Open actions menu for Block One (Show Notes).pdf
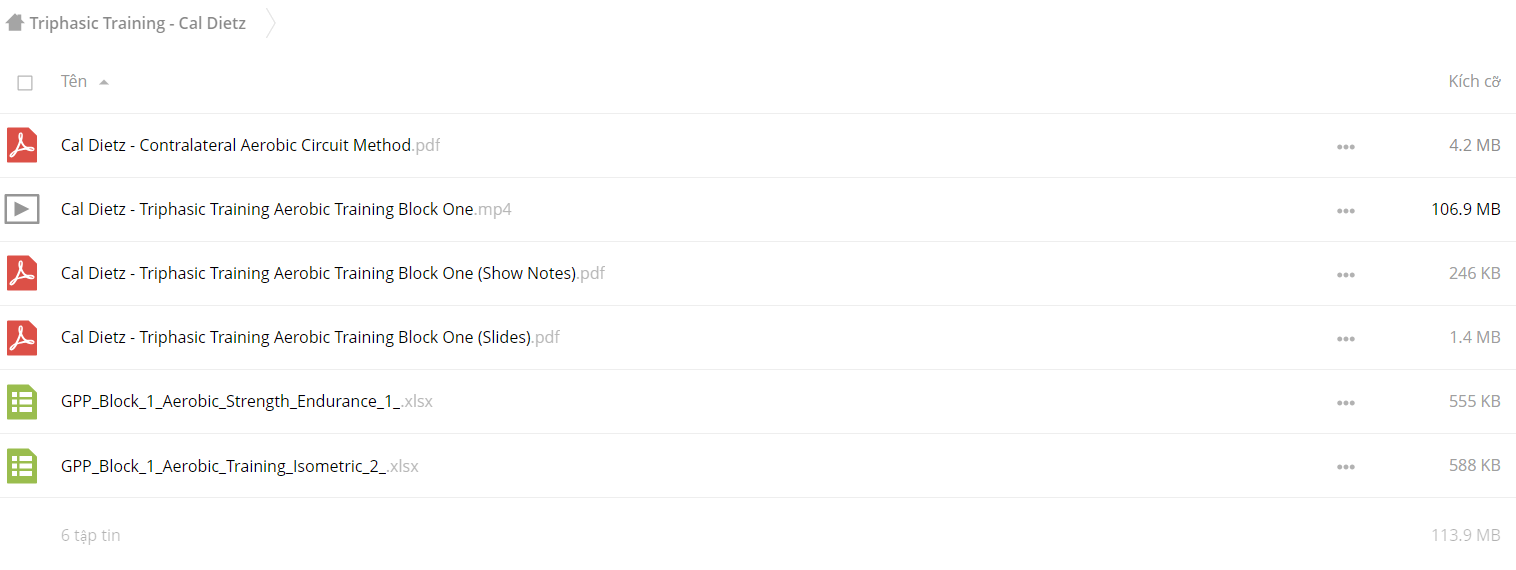Image resolution: width=1516 pixels, height=570 pixels. tap(1346, 275)
